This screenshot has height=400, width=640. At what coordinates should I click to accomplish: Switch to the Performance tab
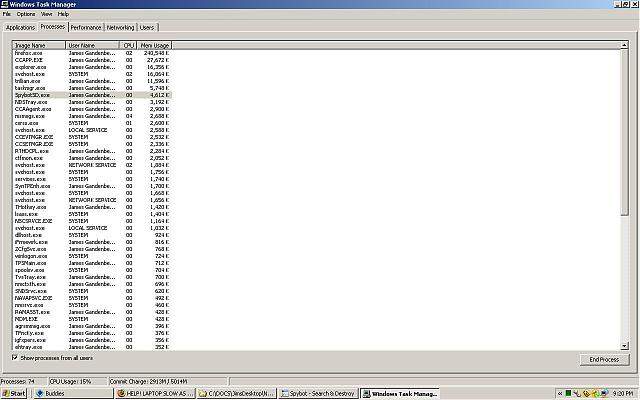coord(86,27)
